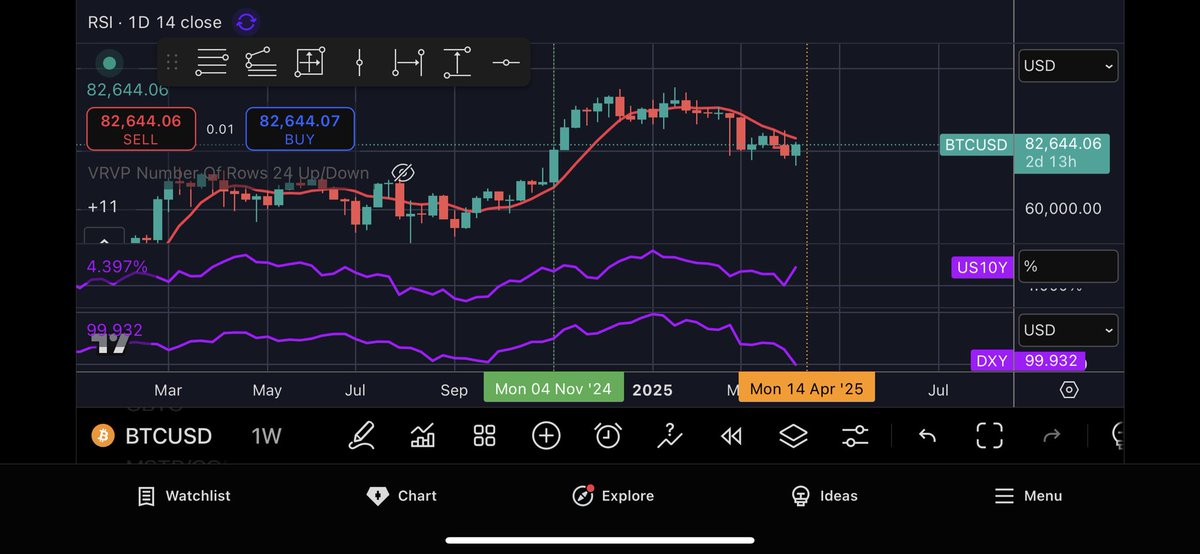Select the horizontal line with midpoint tool
Image resolution: width=1200 pixels, height=554 pixels.
pyautogui.click(x=506, y=63)
